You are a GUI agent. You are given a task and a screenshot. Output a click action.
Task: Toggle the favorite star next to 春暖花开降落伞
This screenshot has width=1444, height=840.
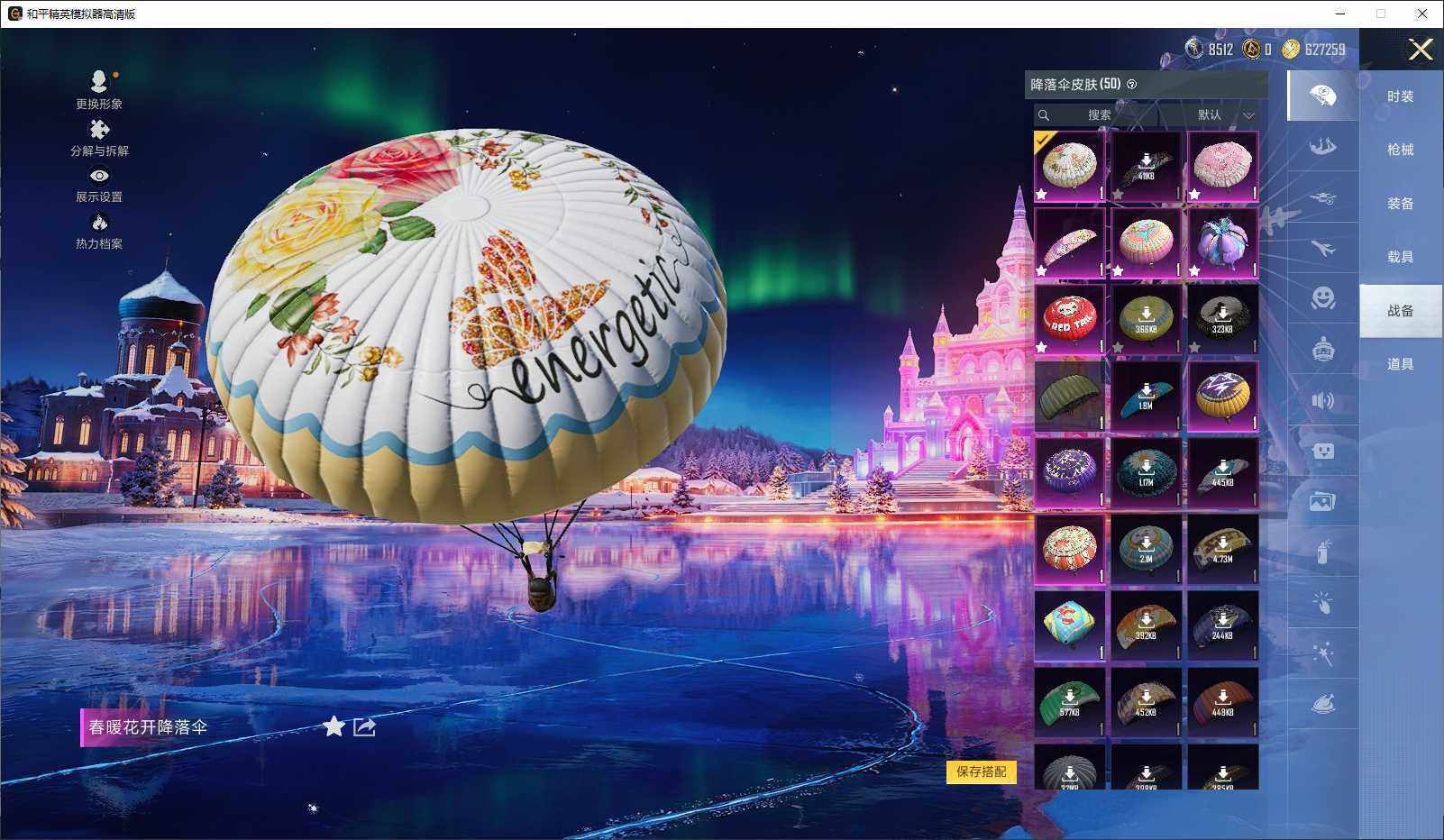tap(334, 727)
